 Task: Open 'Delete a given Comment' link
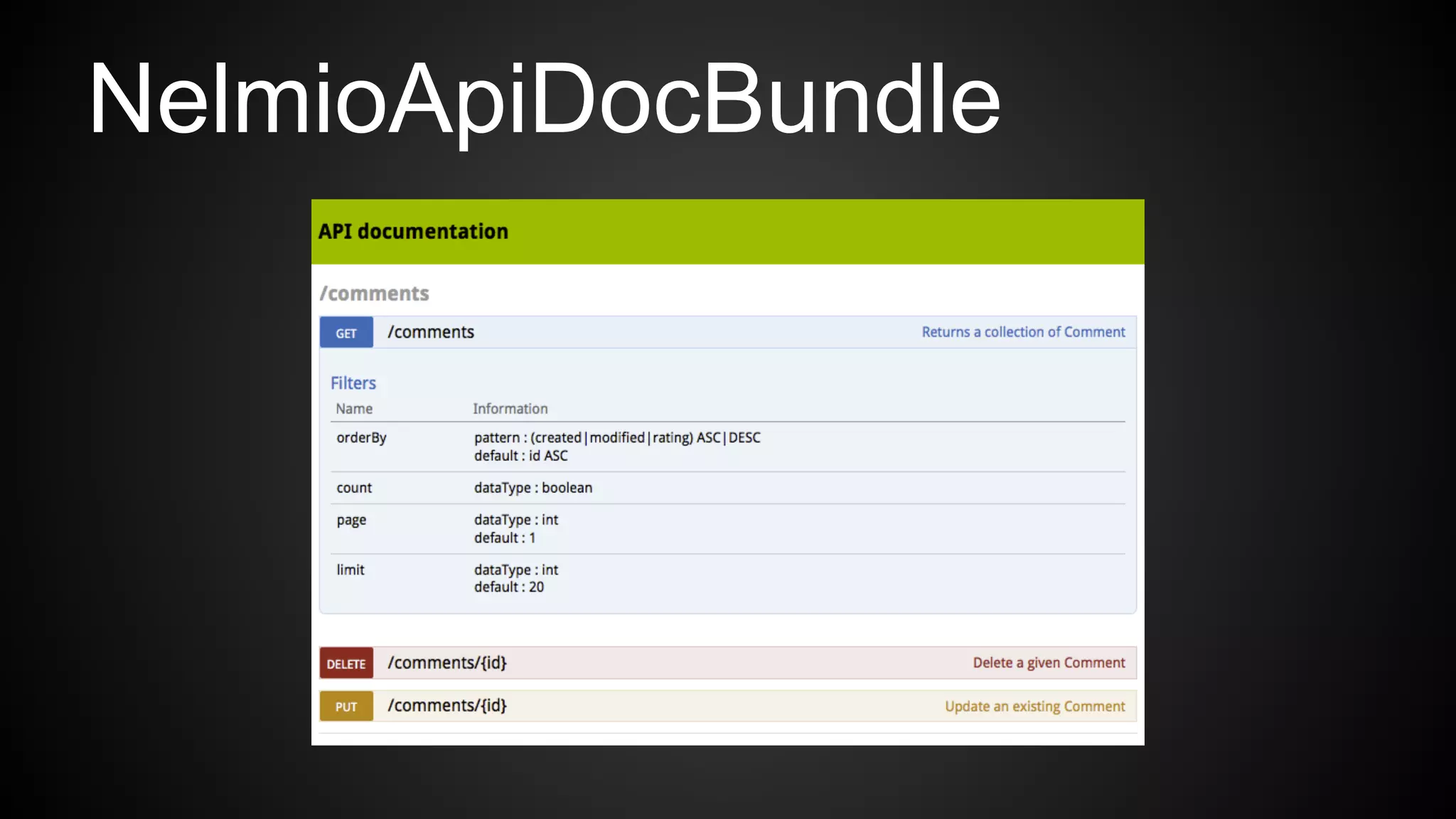coord(1049,663)
